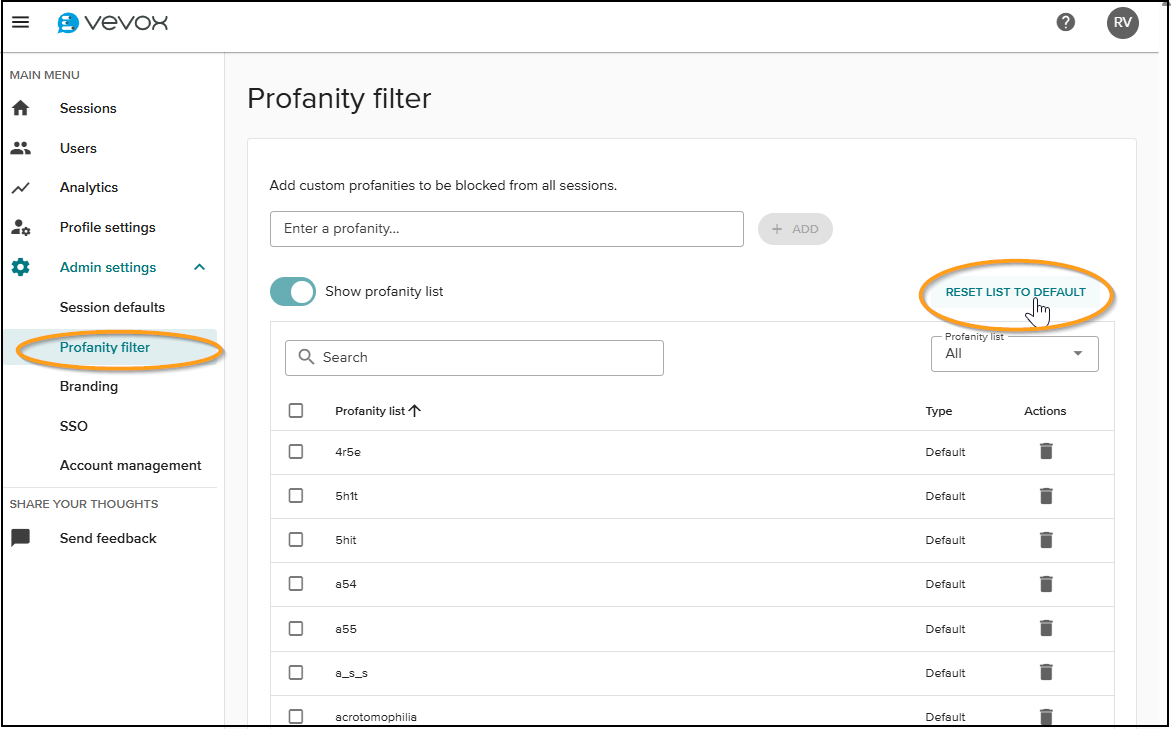Image resolution: width=1171 pixels, height=729 pixels.
Task: Click the Send feedback chat icon
Action: pyautogui.click(x=21, y=538)
